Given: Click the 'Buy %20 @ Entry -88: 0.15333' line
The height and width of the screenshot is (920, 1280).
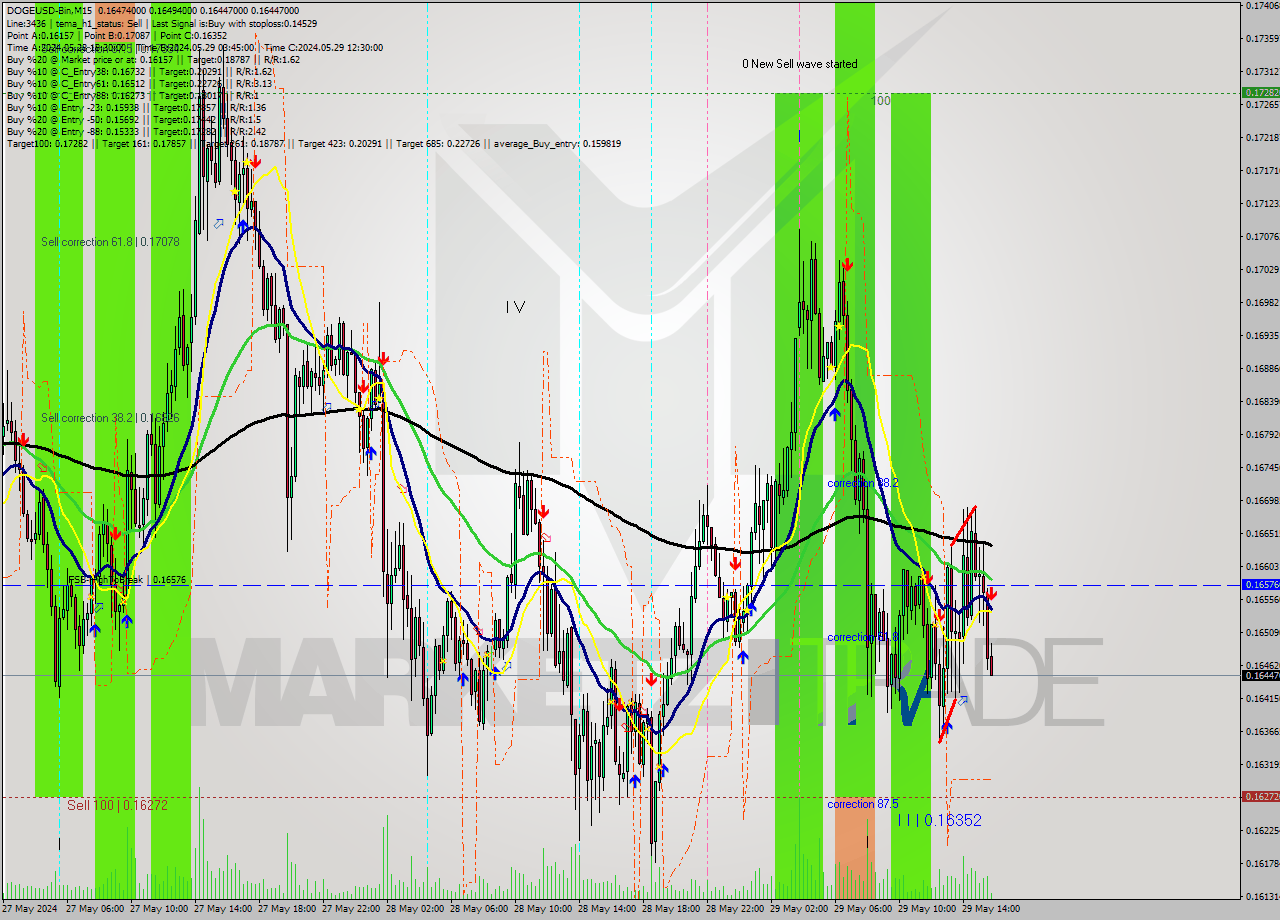Looking at the screenshot, I should 136,132.
